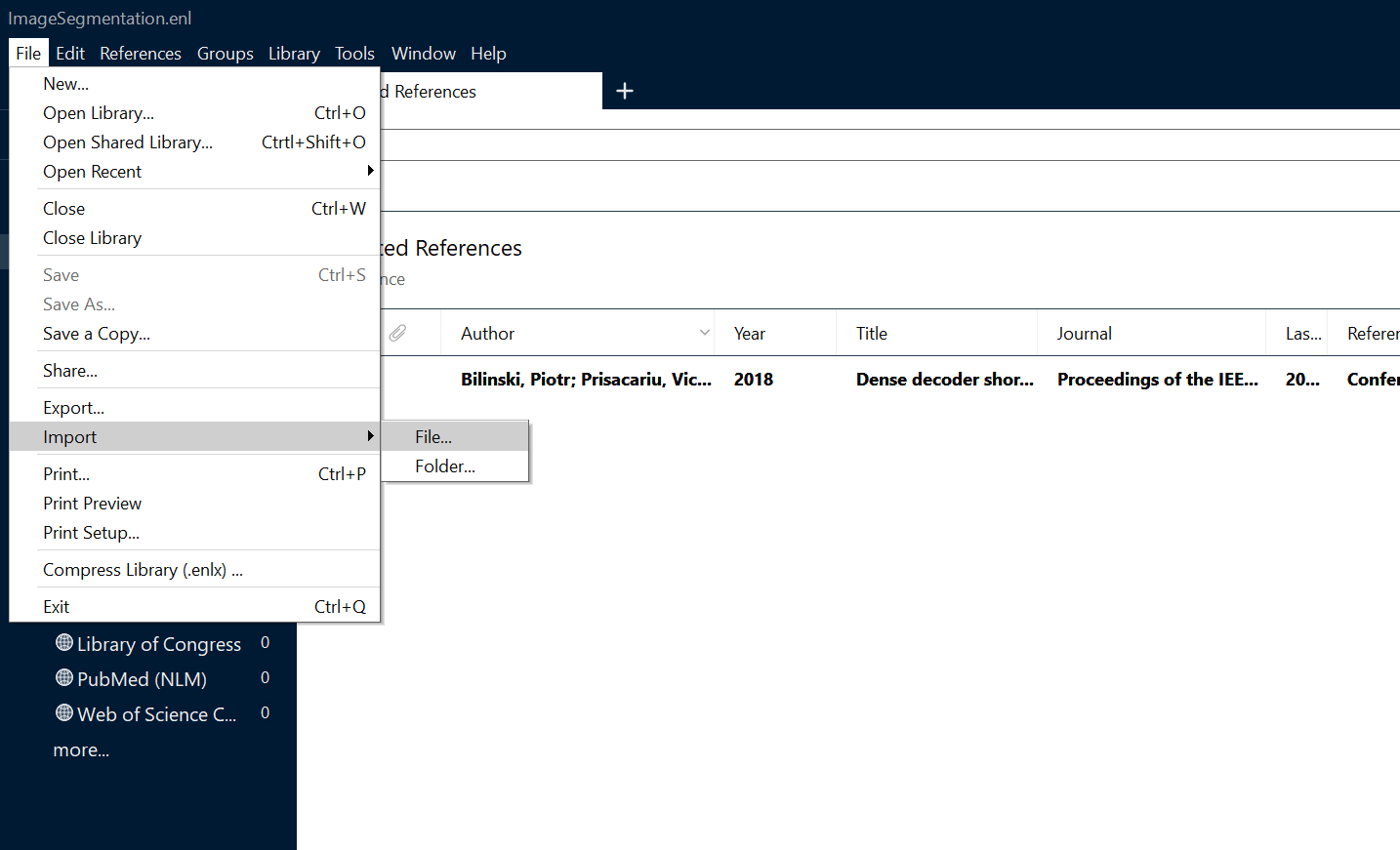Viewport: 1400px width, 850px height.
Task: Click the year 2018 cell
Action: [754, 380]
